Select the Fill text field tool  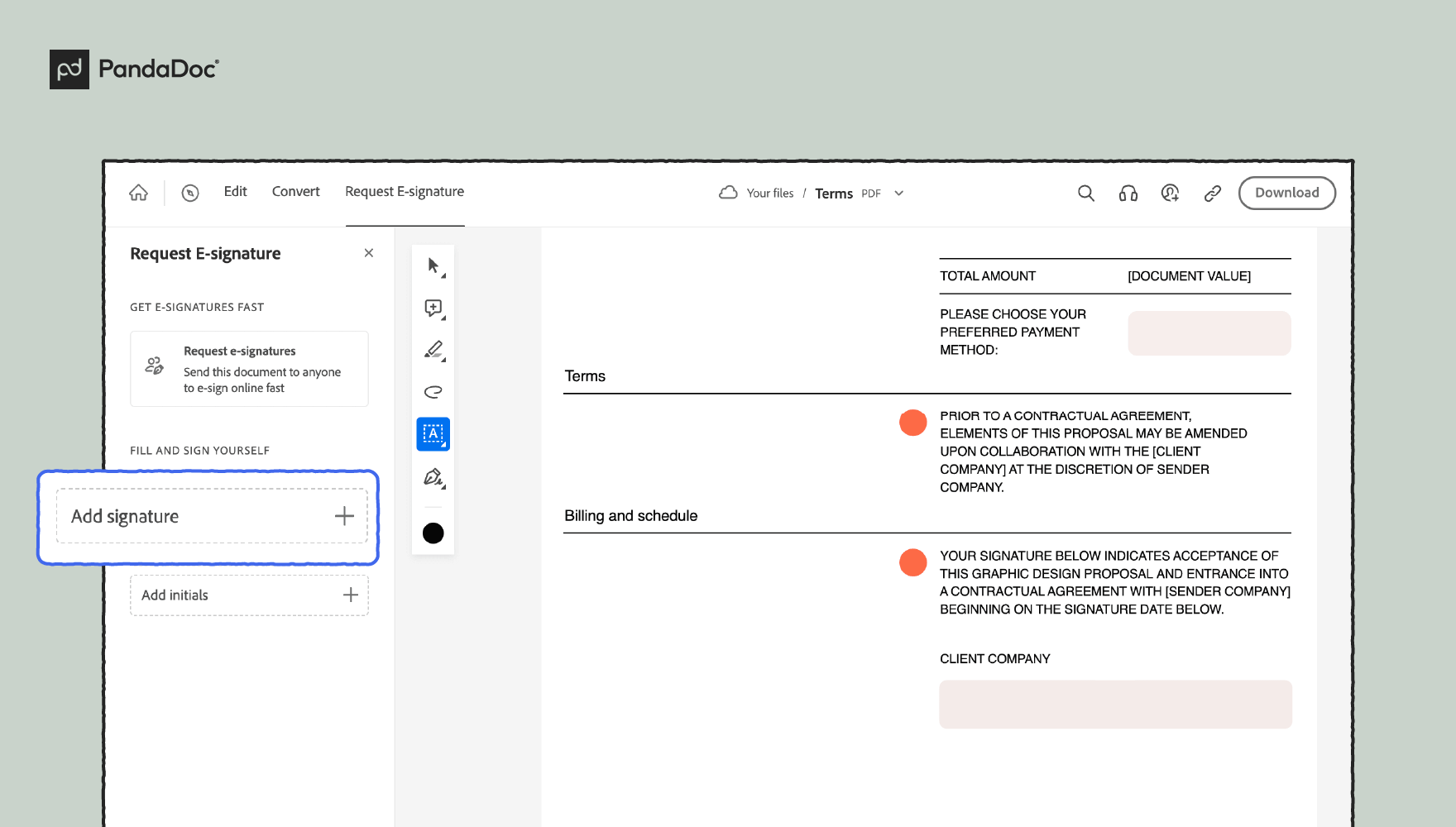433,433
